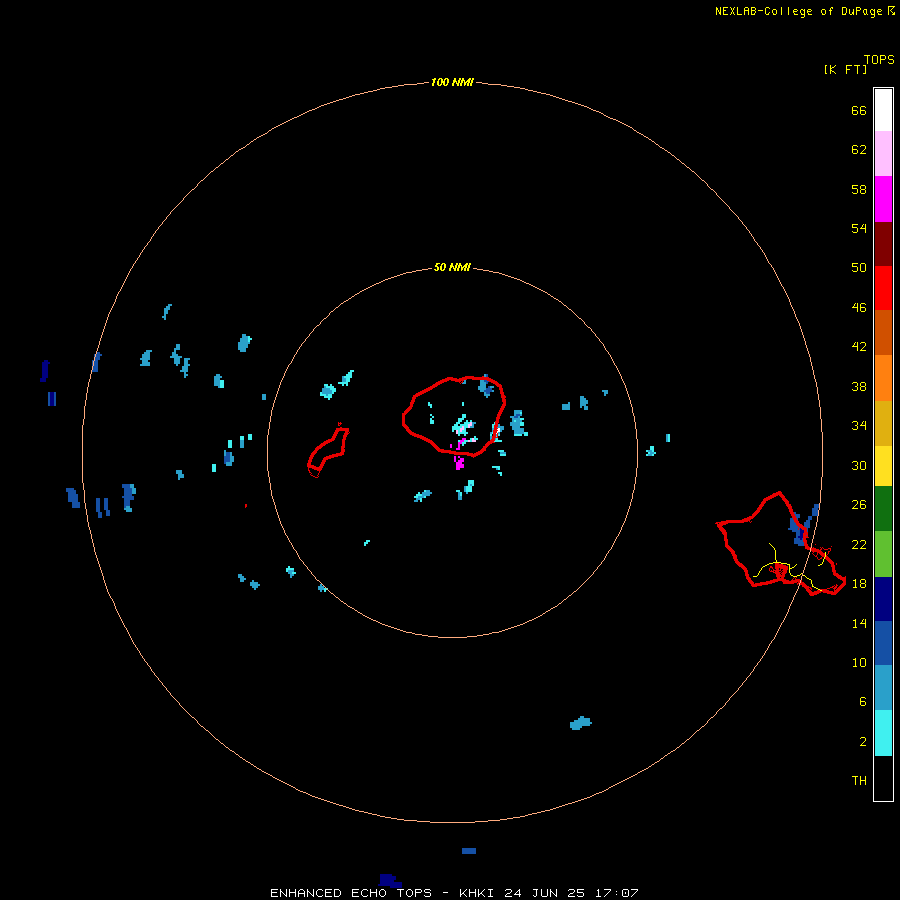This screenshot has width=900, height=900.
Task: Click the small red Niihau island outline
Action: pyautogui.click(x=328, y=452)
